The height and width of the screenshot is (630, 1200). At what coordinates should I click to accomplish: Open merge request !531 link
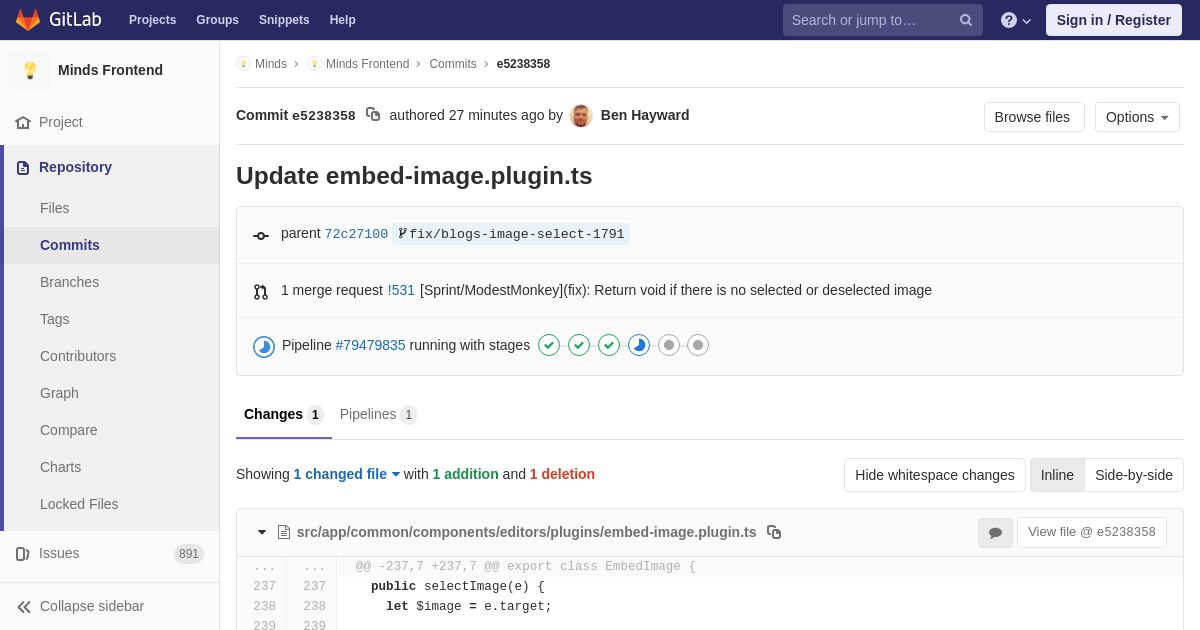point(401,290)
